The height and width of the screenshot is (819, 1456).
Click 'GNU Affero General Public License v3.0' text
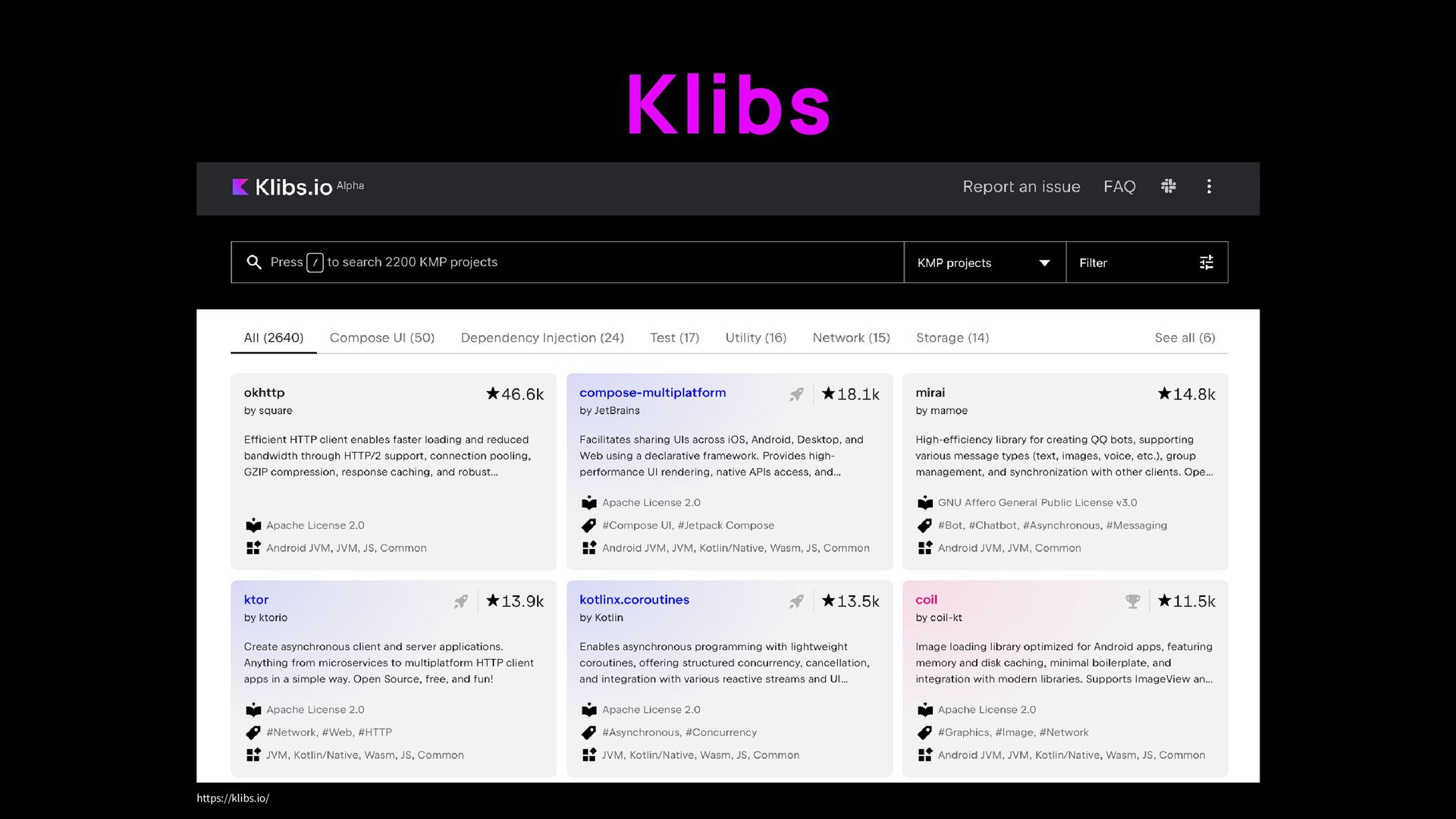[1037, 503]
